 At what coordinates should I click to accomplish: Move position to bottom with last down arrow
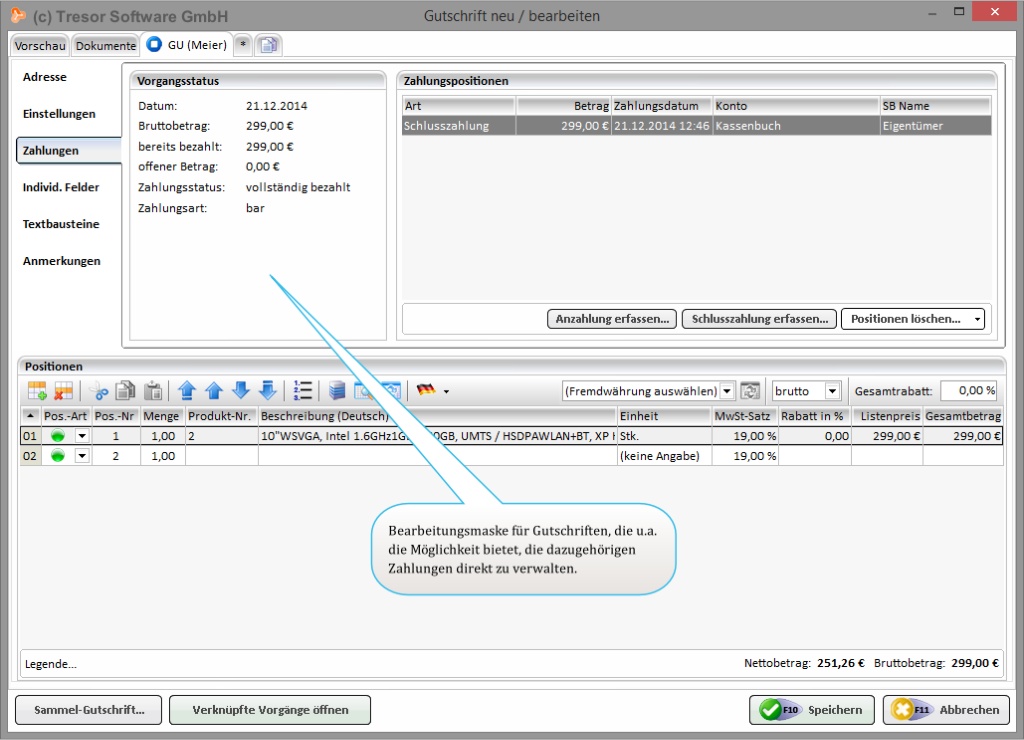pos(267,391)
